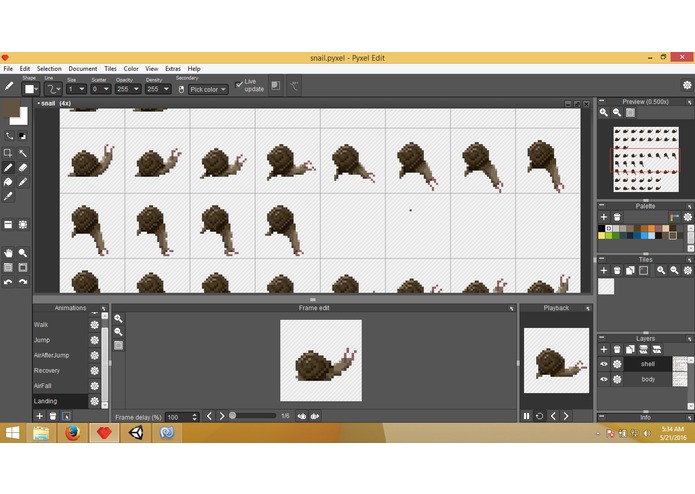Open application settings gear at top right

tap(687, 85)
